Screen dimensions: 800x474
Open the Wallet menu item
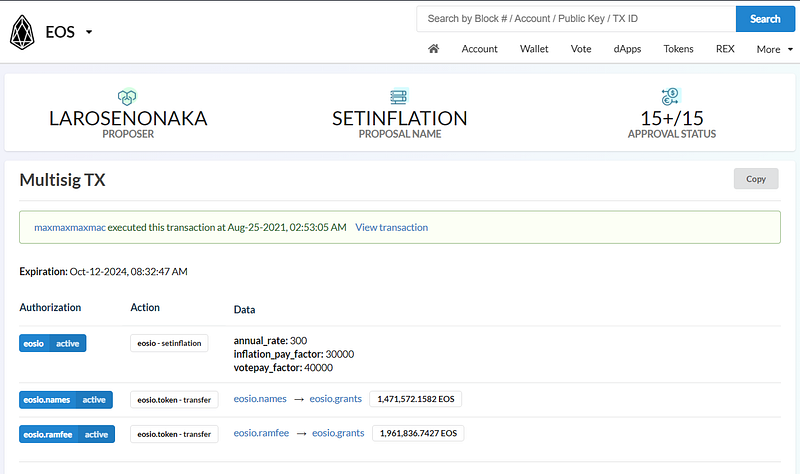(x=534, y=49)
